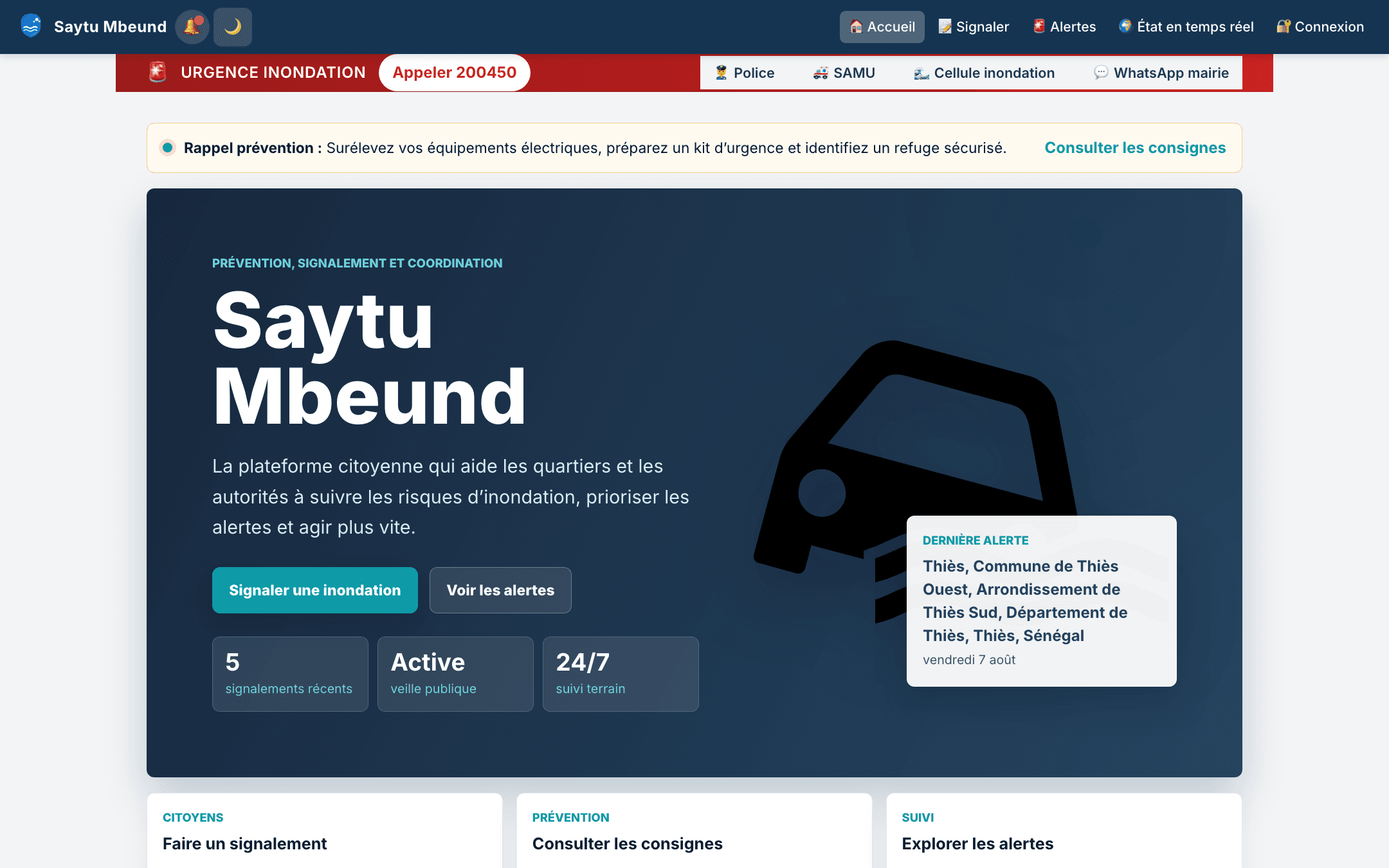
Task: Click Voir les alertes button
Action: click(500, 590)
